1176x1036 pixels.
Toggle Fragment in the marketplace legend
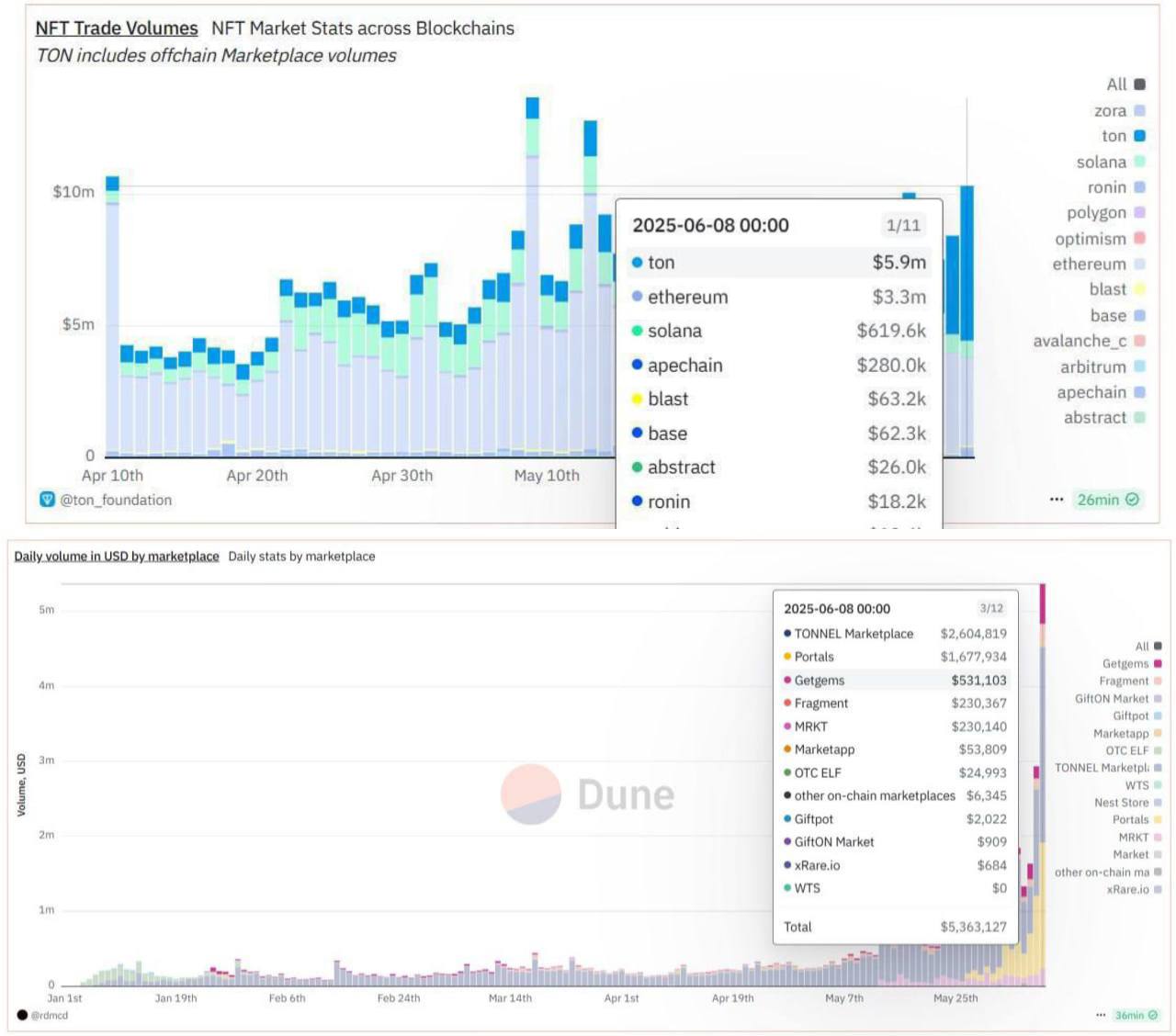pos(1131,681)
